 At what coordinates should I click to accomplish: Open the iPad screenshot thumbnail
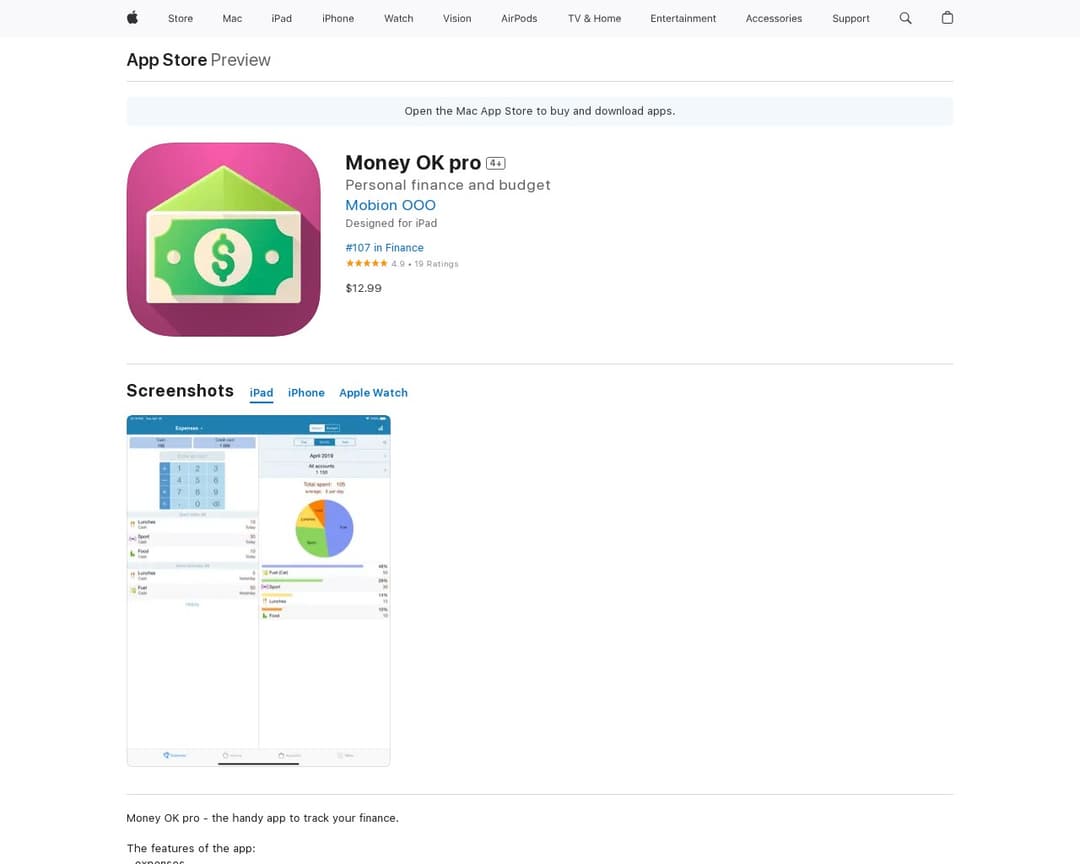(258, 590)
